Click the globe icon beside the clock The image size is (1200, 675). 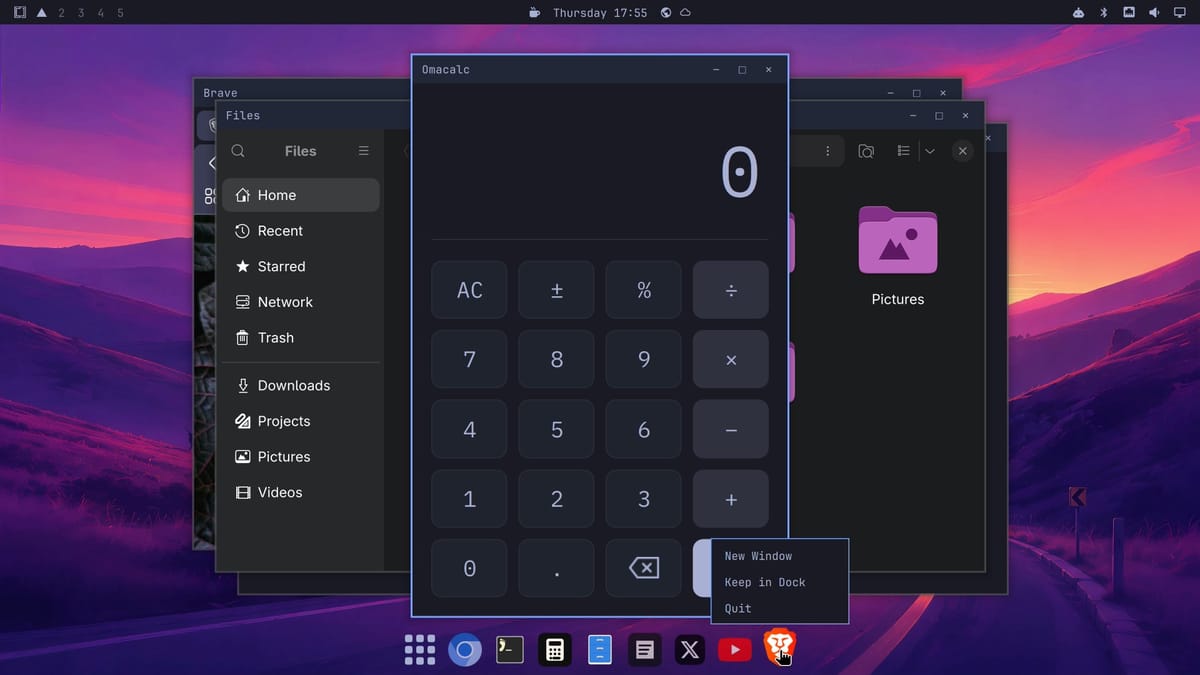[666, 13]
